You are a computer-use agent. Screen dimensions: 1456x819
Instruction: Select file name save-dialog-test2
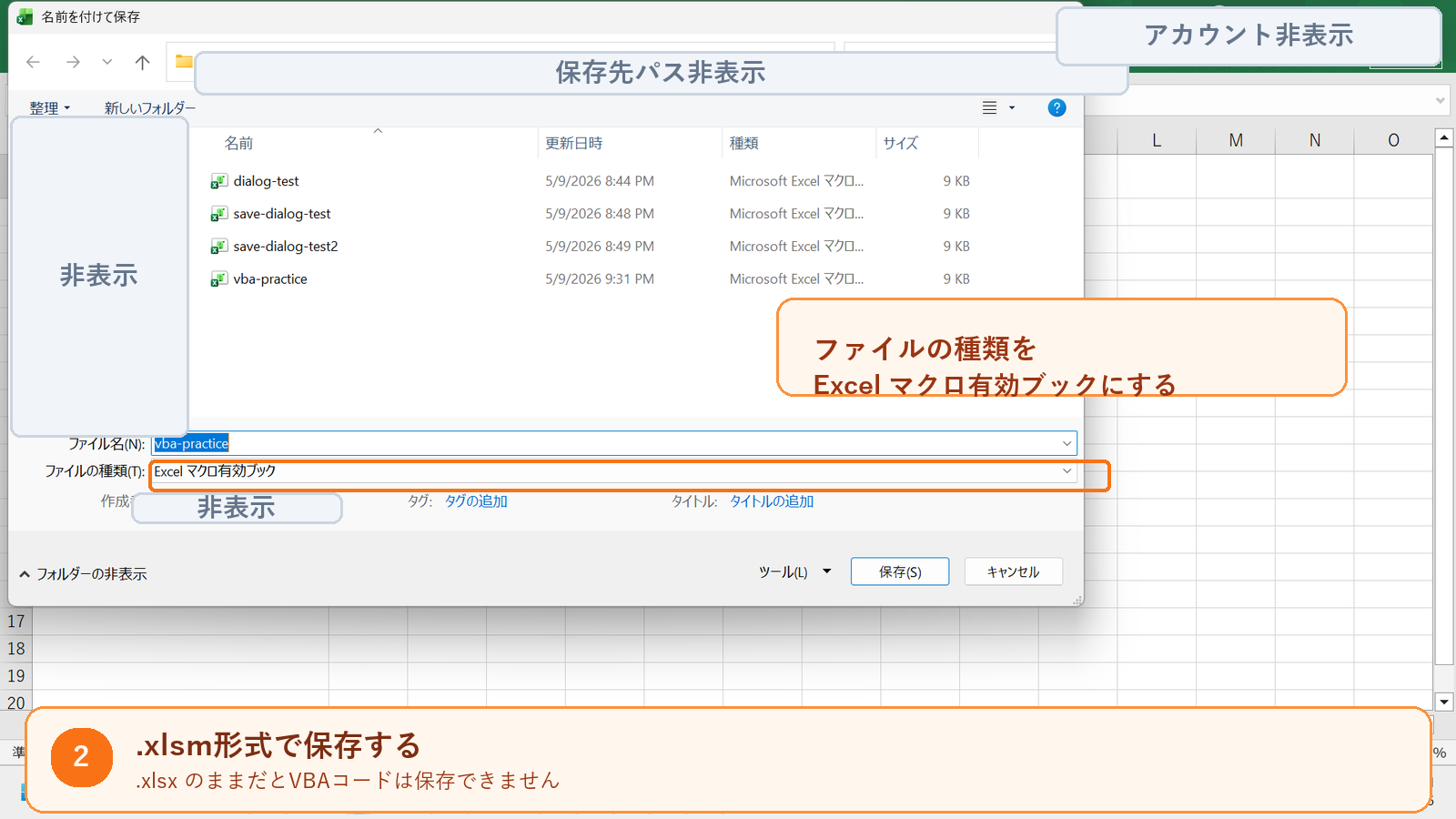click(x=286, y=247)
